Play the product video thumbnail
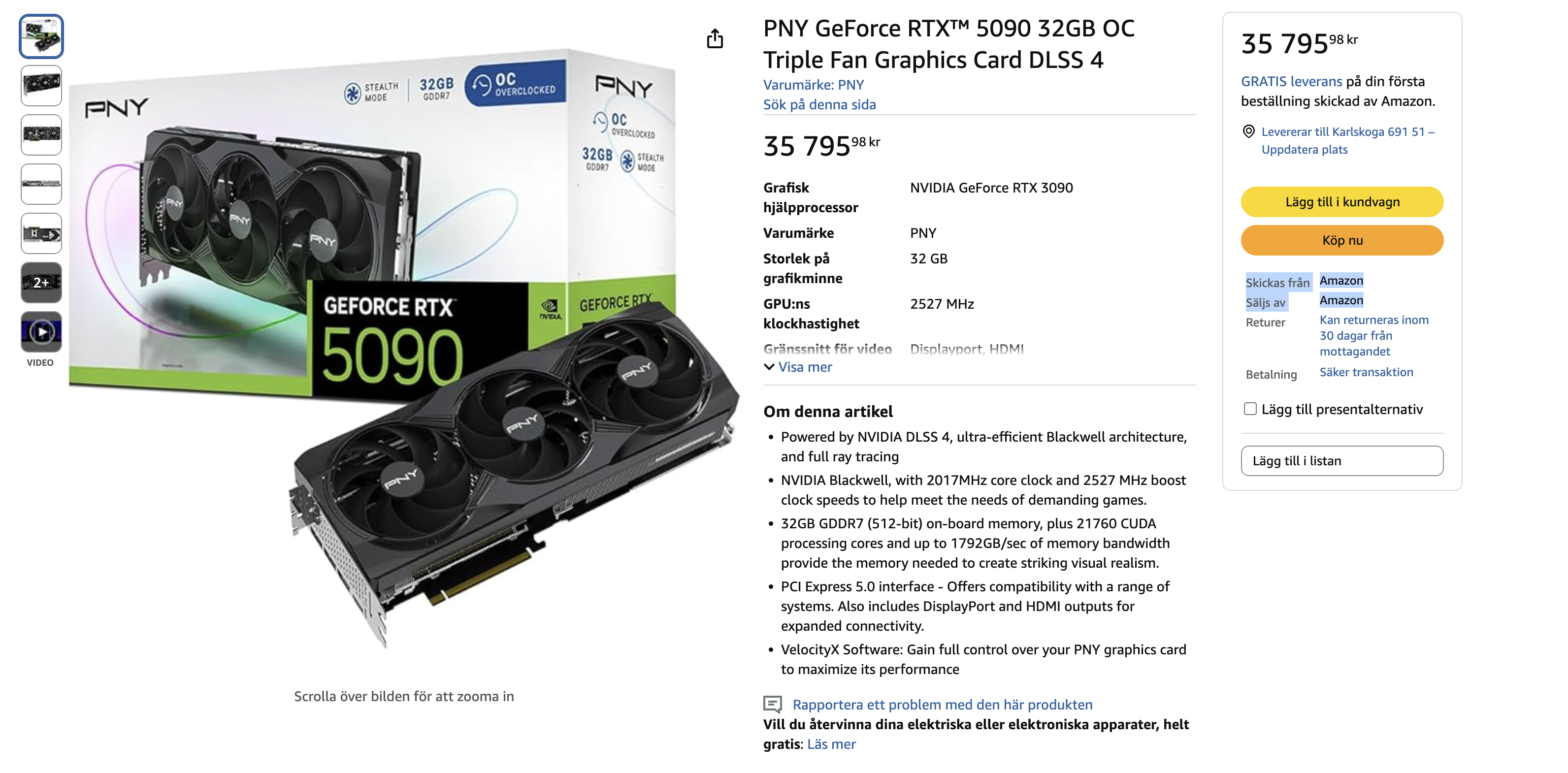Image resolution: width=1568 pixels, height=773 pixels. coord(41,332)
